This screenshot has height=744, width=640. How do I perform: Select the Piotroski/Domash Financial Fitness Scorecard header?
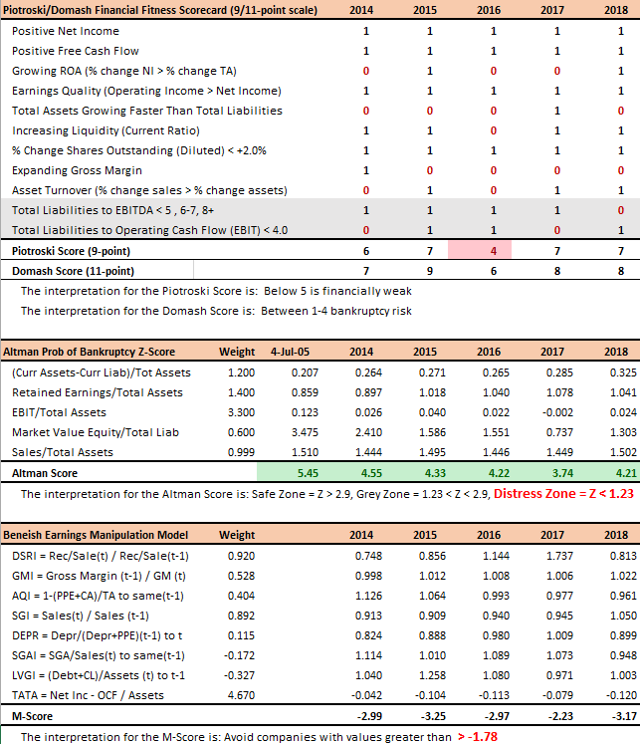[160, 10]
